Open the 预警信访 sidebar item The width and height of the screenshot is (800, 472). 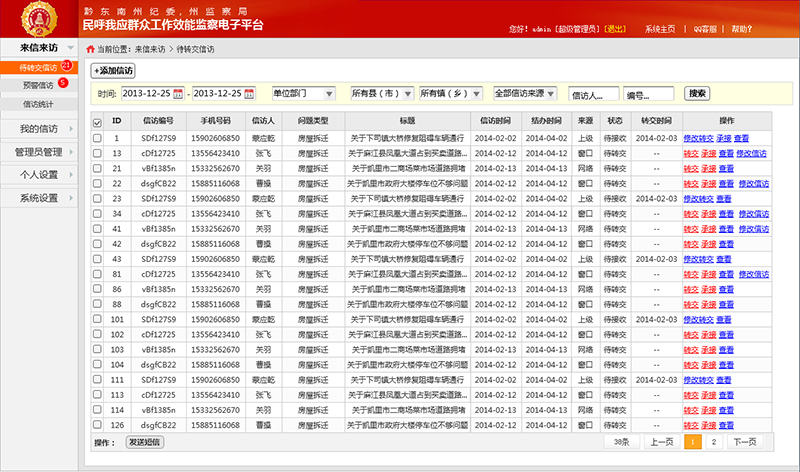pyautogui.click(x=38, y=85)
